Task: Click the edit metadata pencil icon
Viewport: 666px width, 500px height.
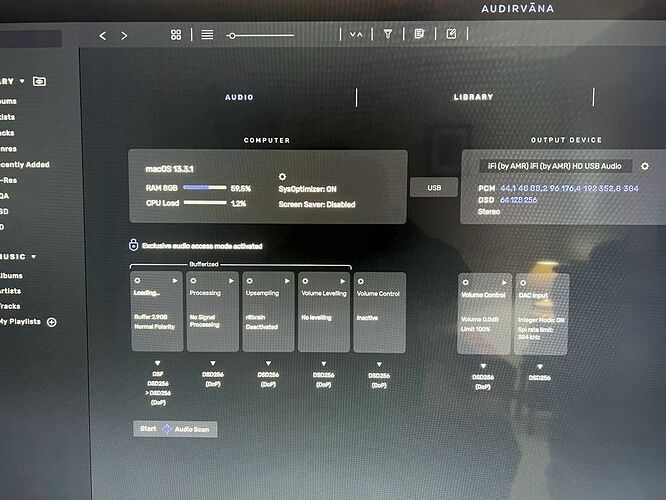Action: pyautogui.click(x=451, y=34)
